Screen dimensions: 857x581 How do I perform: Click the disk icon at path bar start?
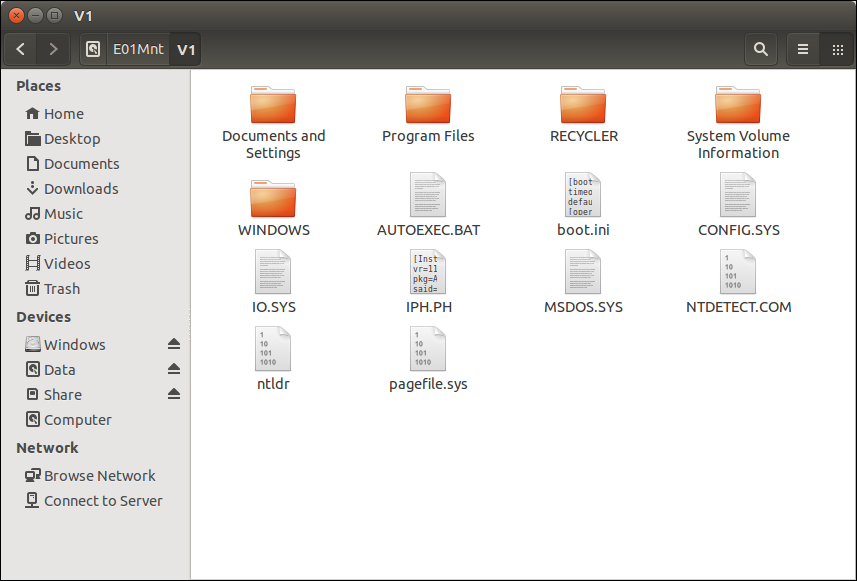(93, 49)
